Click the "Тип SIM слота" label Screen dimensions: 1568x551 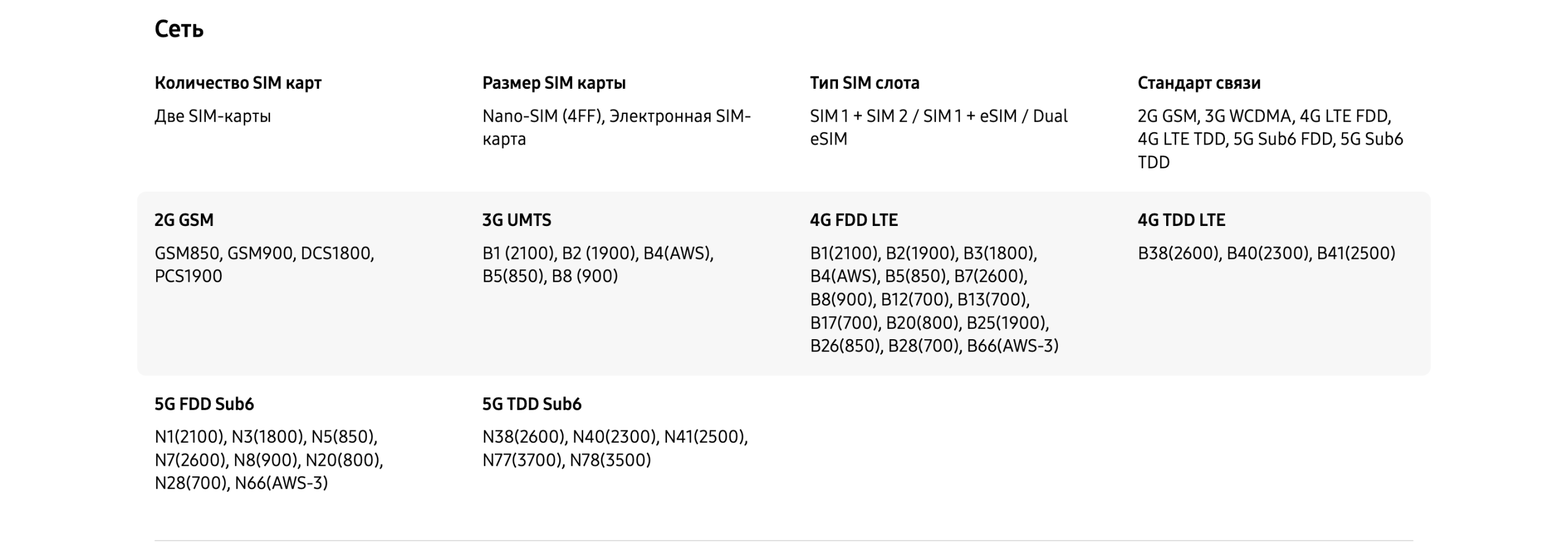pos(864,83)
